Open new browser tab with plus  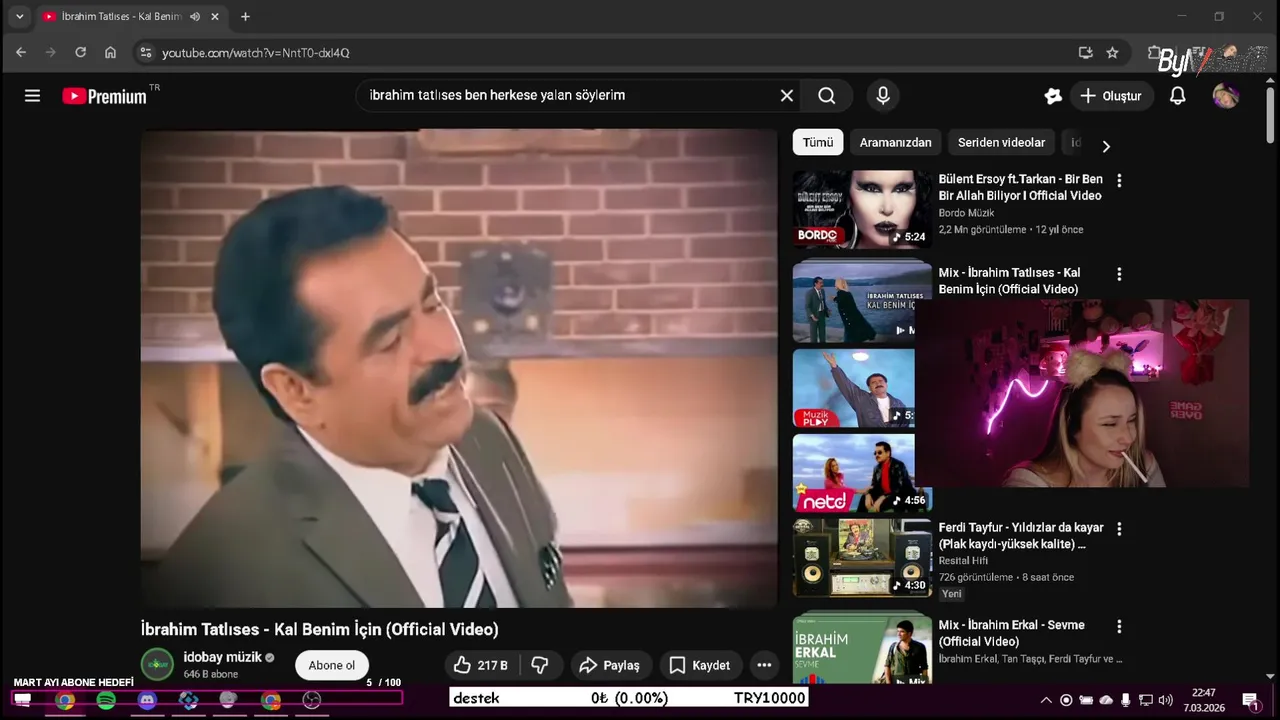(x=245, y=16)
